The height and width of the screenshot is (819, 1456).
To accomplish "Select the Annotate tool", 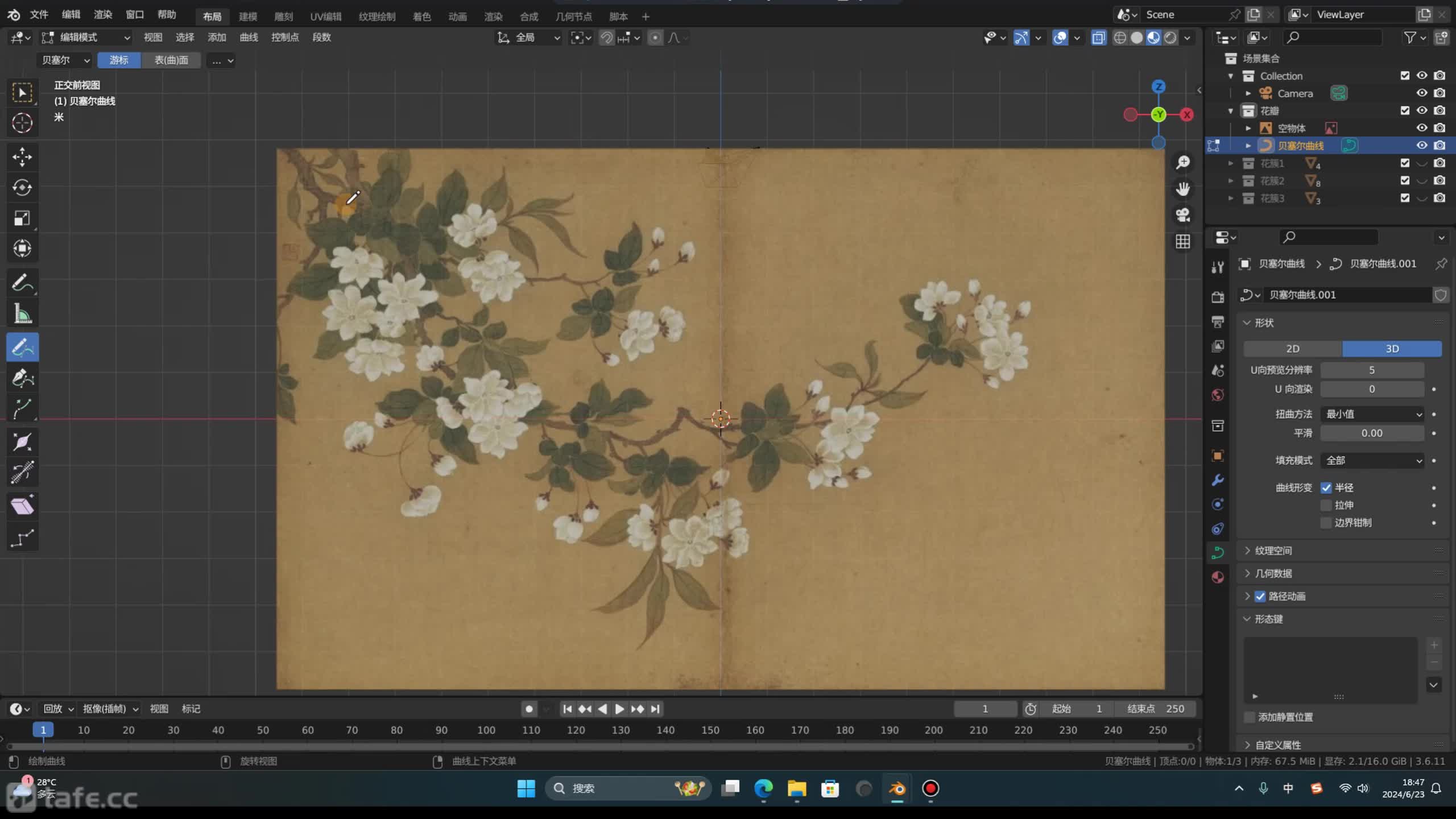I will click(x=22, y=283).
